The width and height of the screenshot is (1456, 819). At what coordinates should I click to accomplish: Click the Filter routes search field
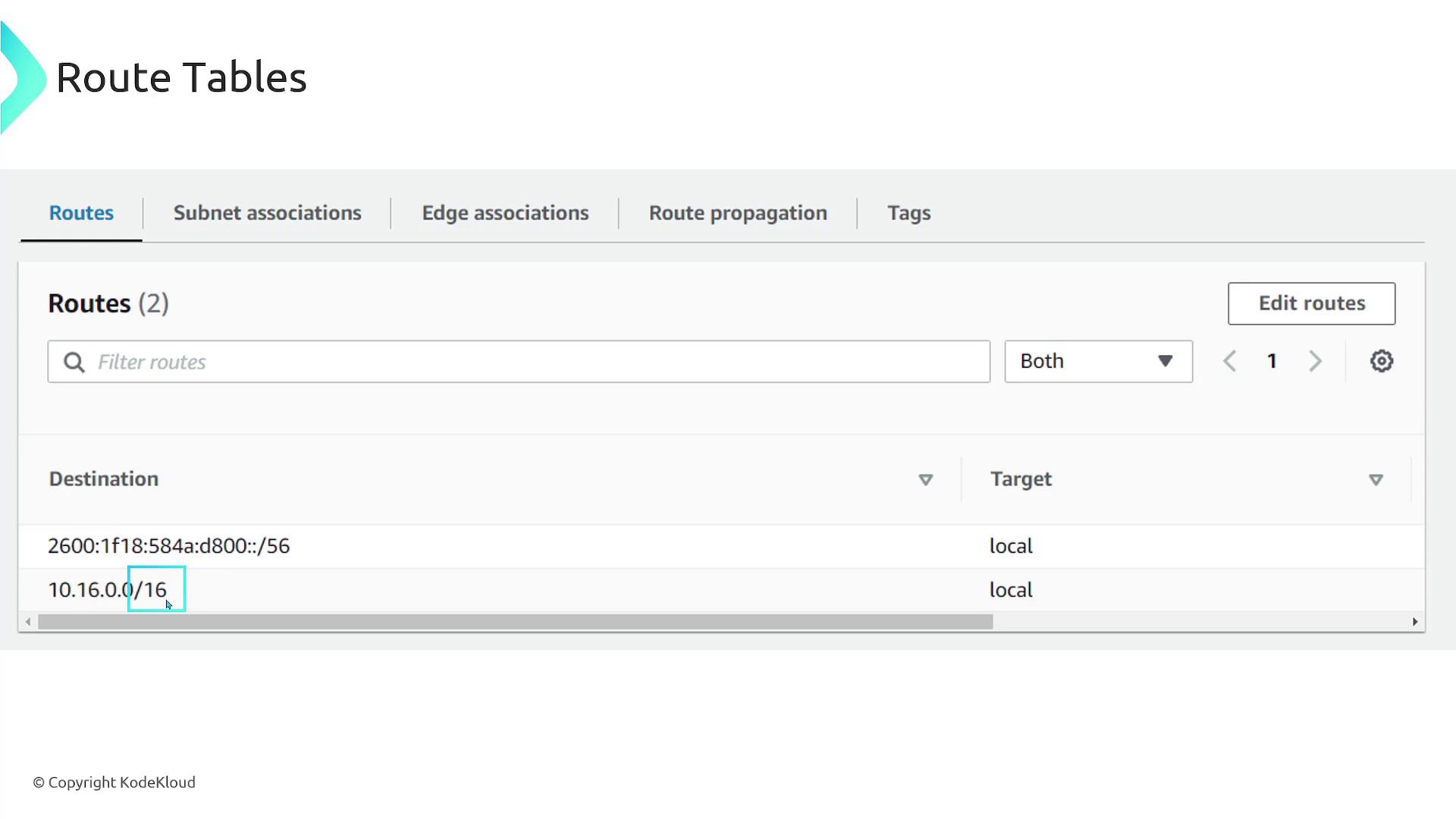click(531, 362)
